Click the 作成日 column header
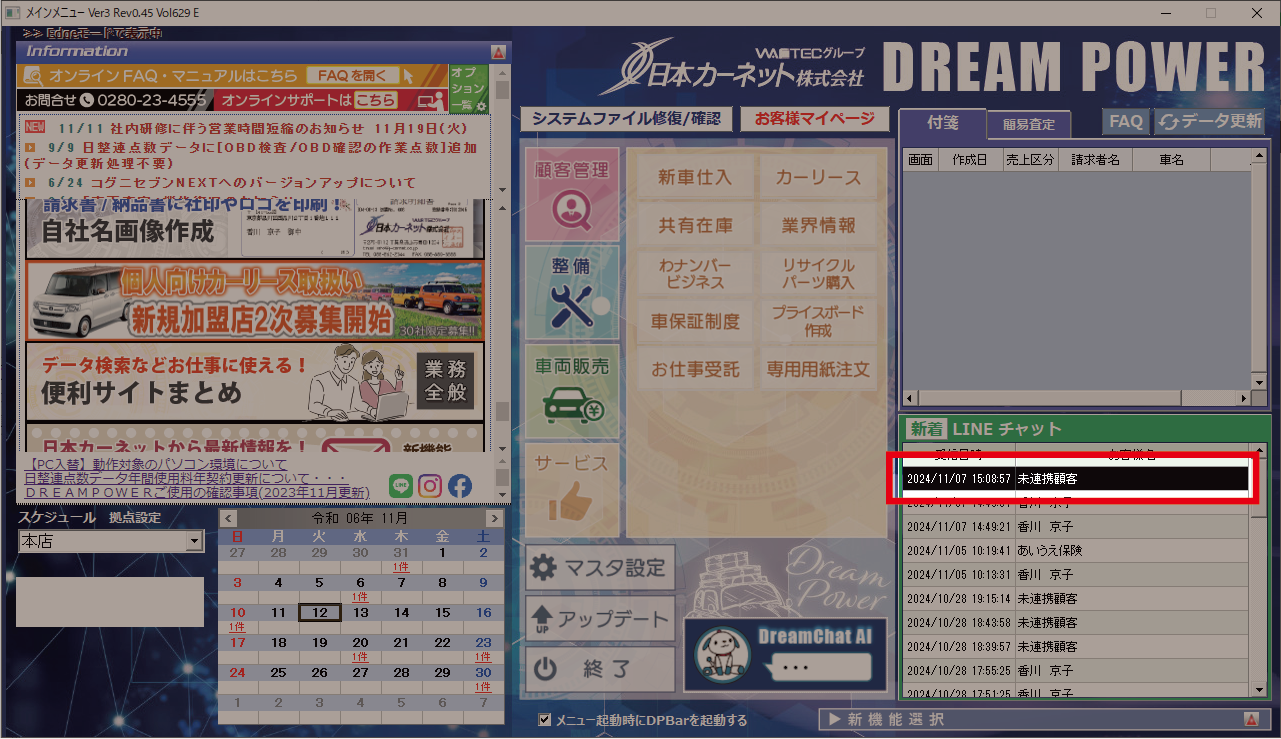 click(970, 160)
